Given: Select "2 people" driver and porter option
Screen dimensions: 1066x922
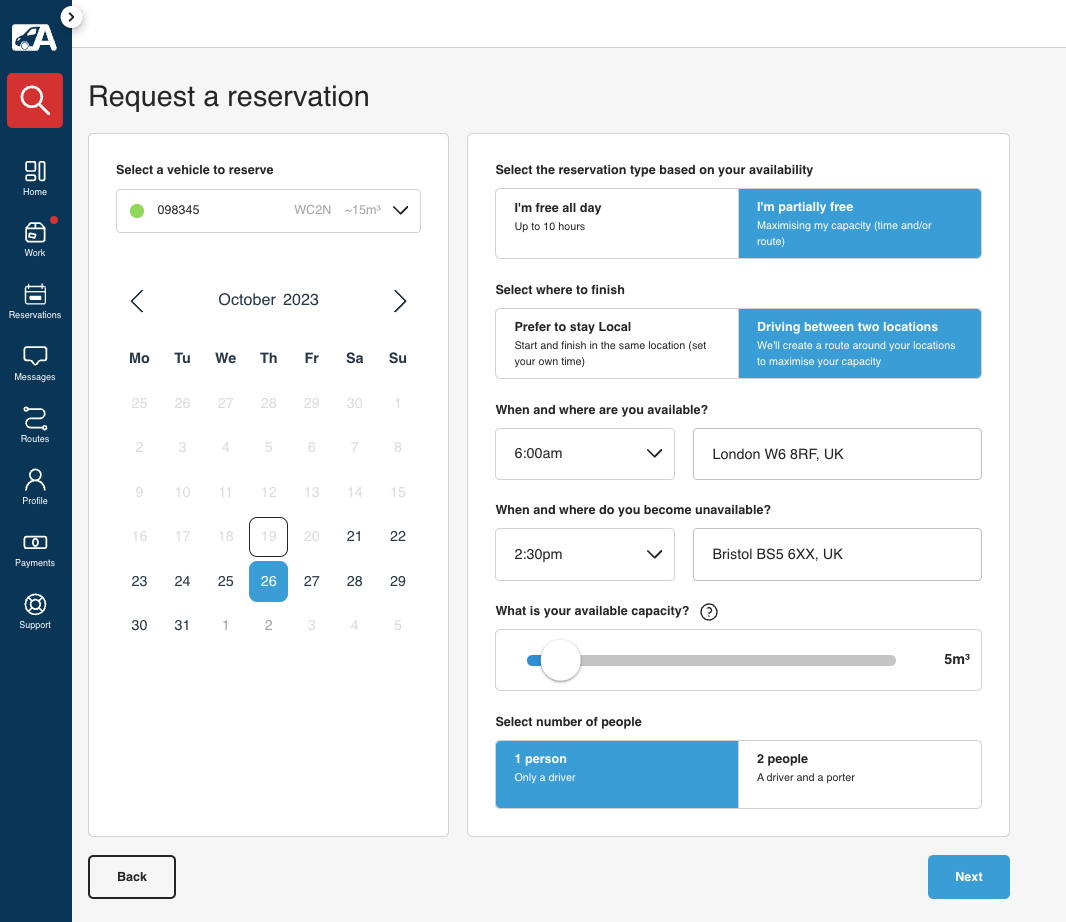Looking at the screenshot, I should coord(860,774).
